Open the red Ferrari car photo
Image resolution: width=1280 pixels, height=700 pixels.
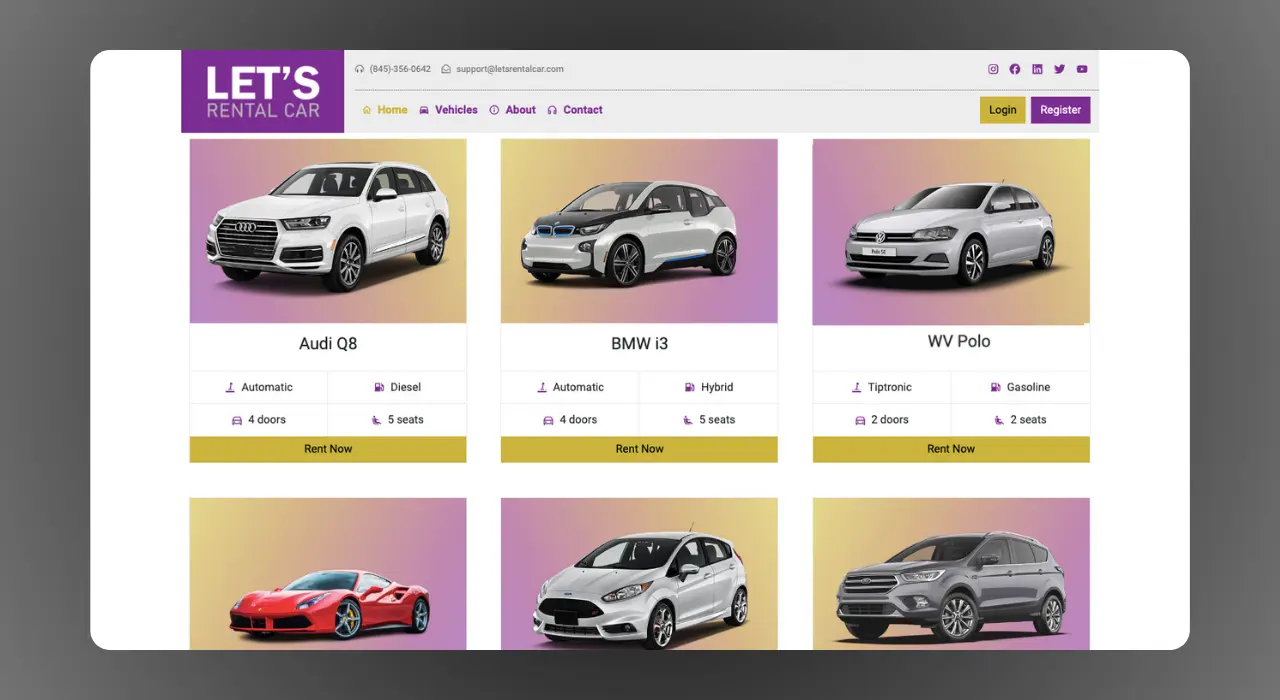tap(328, 574)
